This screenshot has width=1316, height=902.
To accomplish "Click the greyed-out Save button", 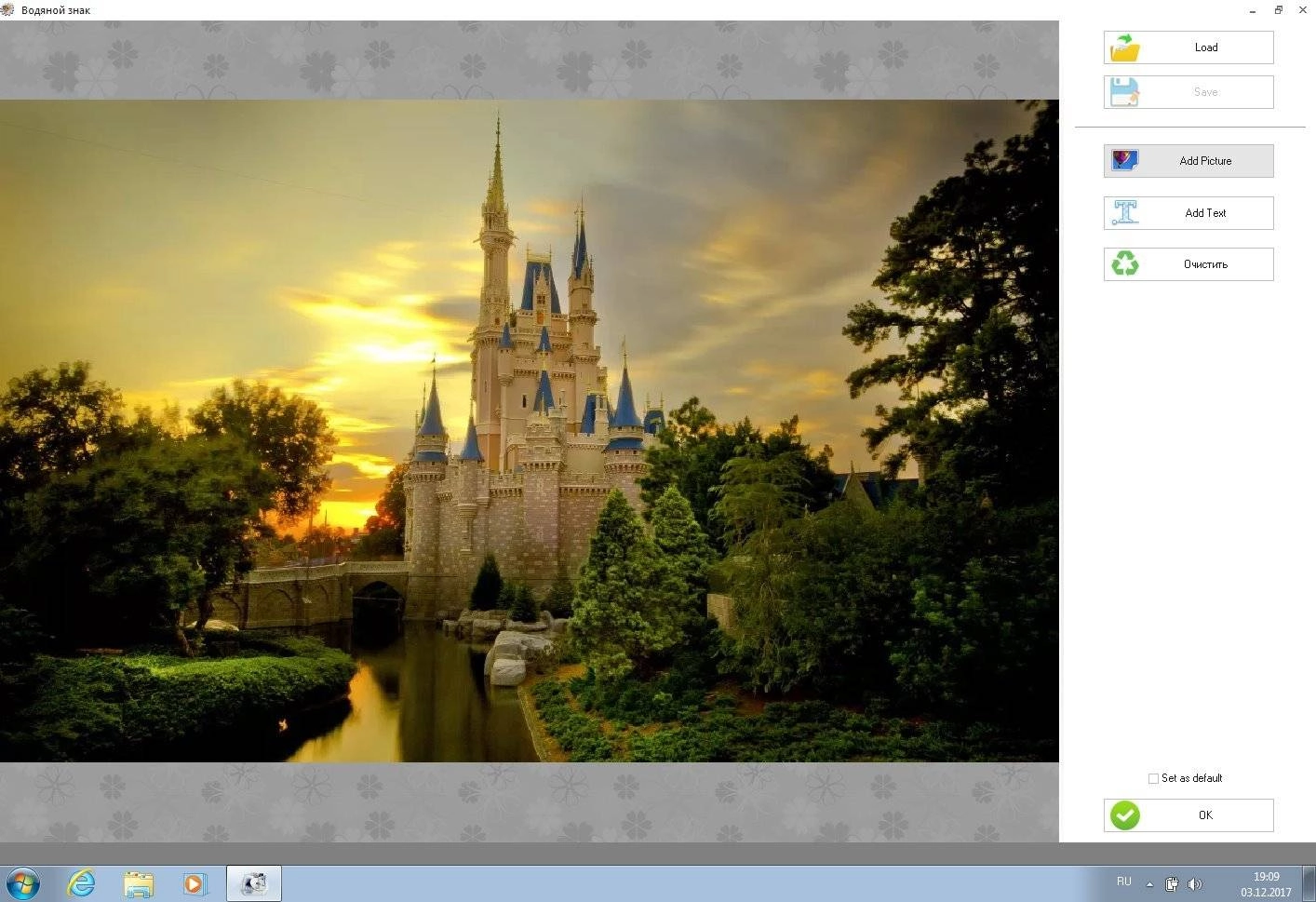I will pyautogui.click(x=1188, y=92).
